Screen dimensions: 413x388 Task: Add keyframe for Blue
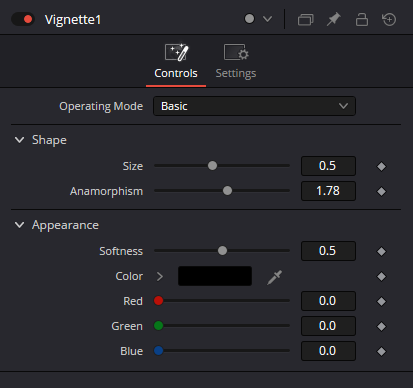pyautogui.click(x=381, y=351)
